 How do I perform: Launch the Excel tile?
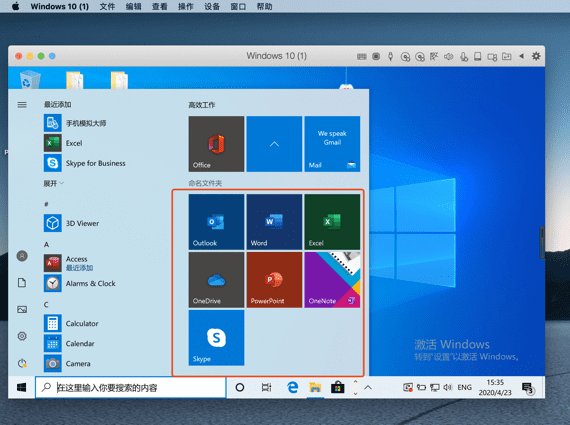pos(332,222)
